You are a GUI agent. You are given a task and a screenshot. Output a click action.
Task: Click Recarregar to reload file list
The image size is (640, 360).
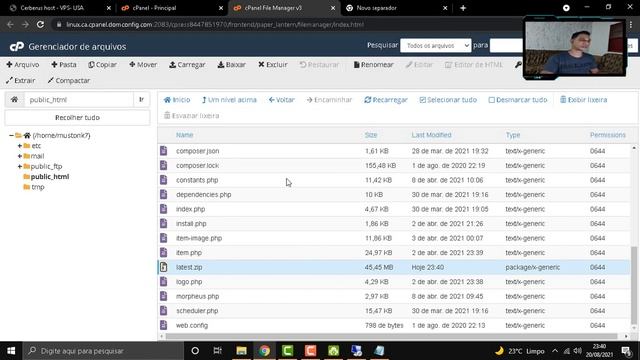386,100
